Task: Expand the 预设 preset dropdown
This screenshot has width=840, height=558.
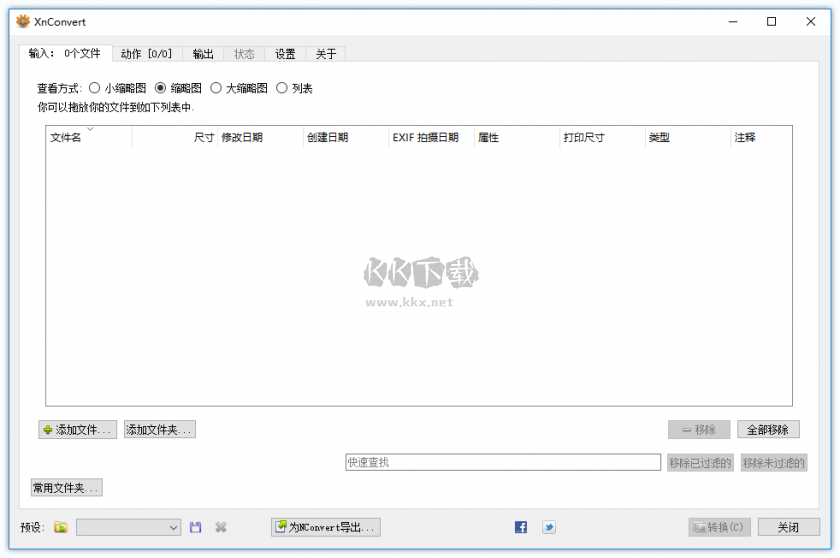Action: point(128,527)
